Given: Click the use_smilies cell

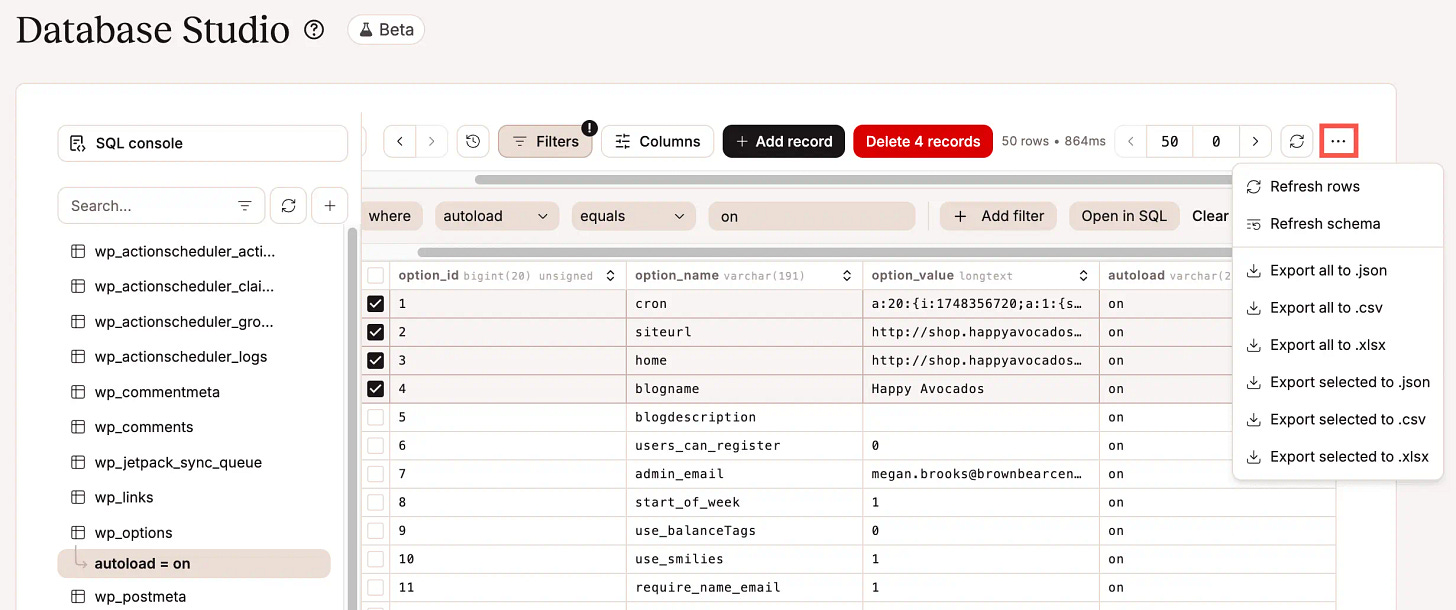Looking at the screenshot, I should [745, 559].
